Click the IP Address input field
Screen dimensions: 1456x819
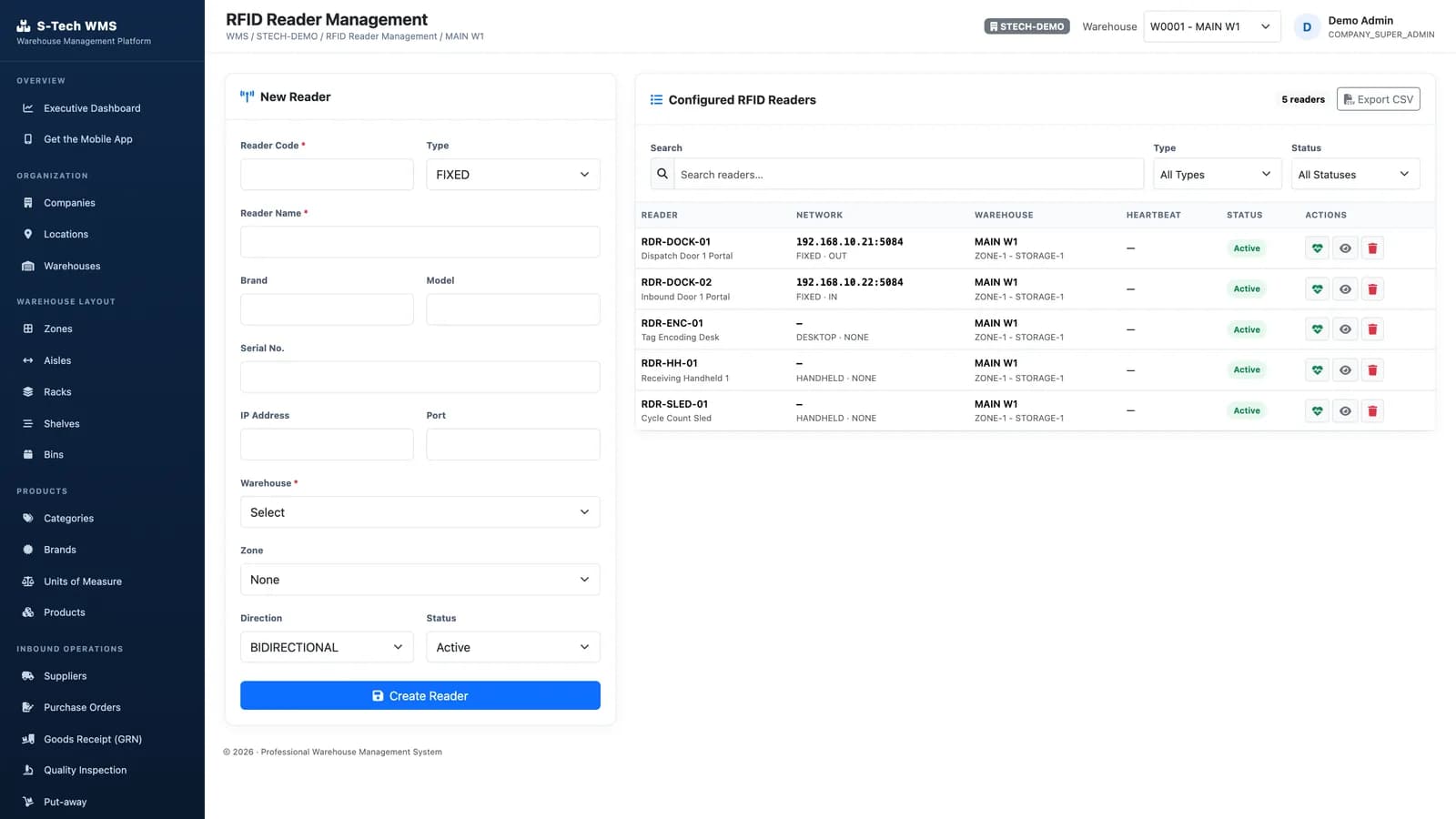click(x=327, y=444)
